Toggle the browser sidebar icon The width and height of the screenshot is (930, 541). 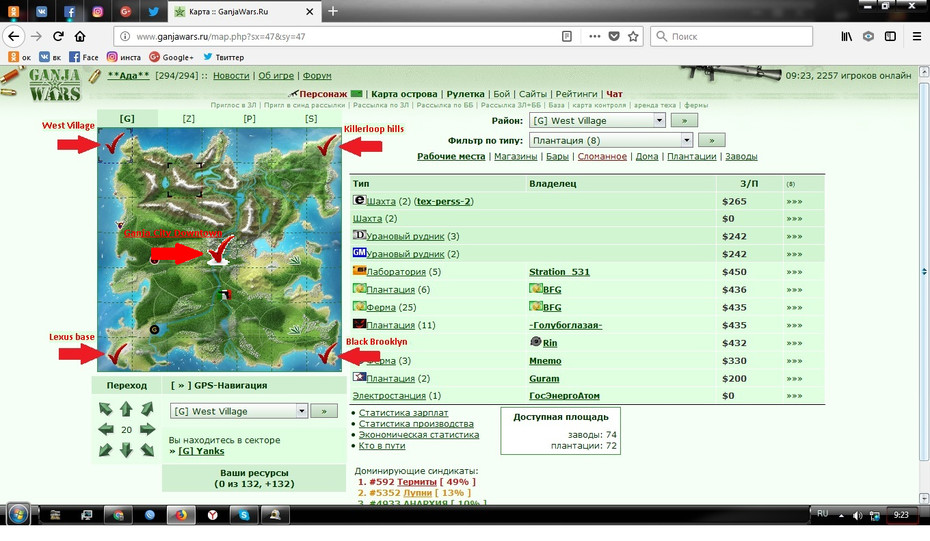890,36
